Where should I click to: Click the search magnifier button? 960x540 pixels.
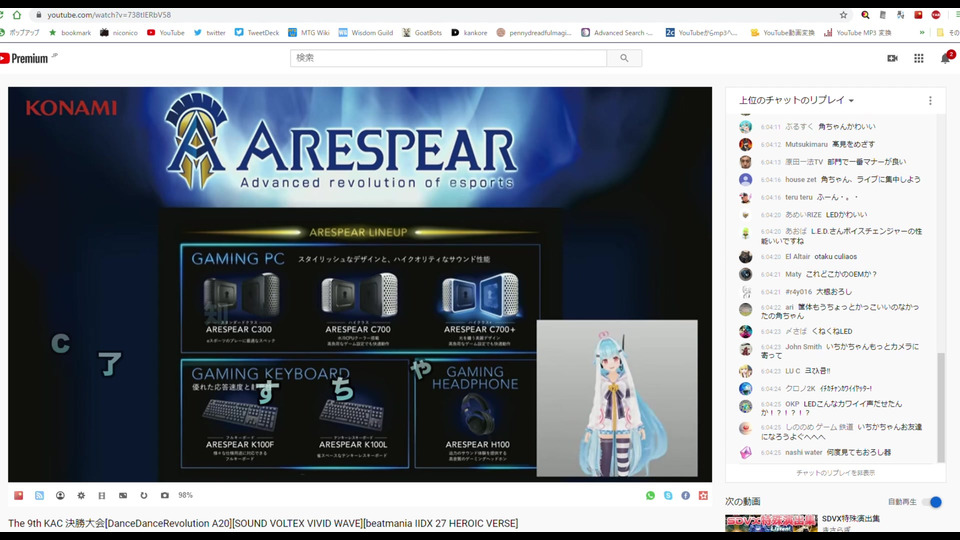click(624, 58)
